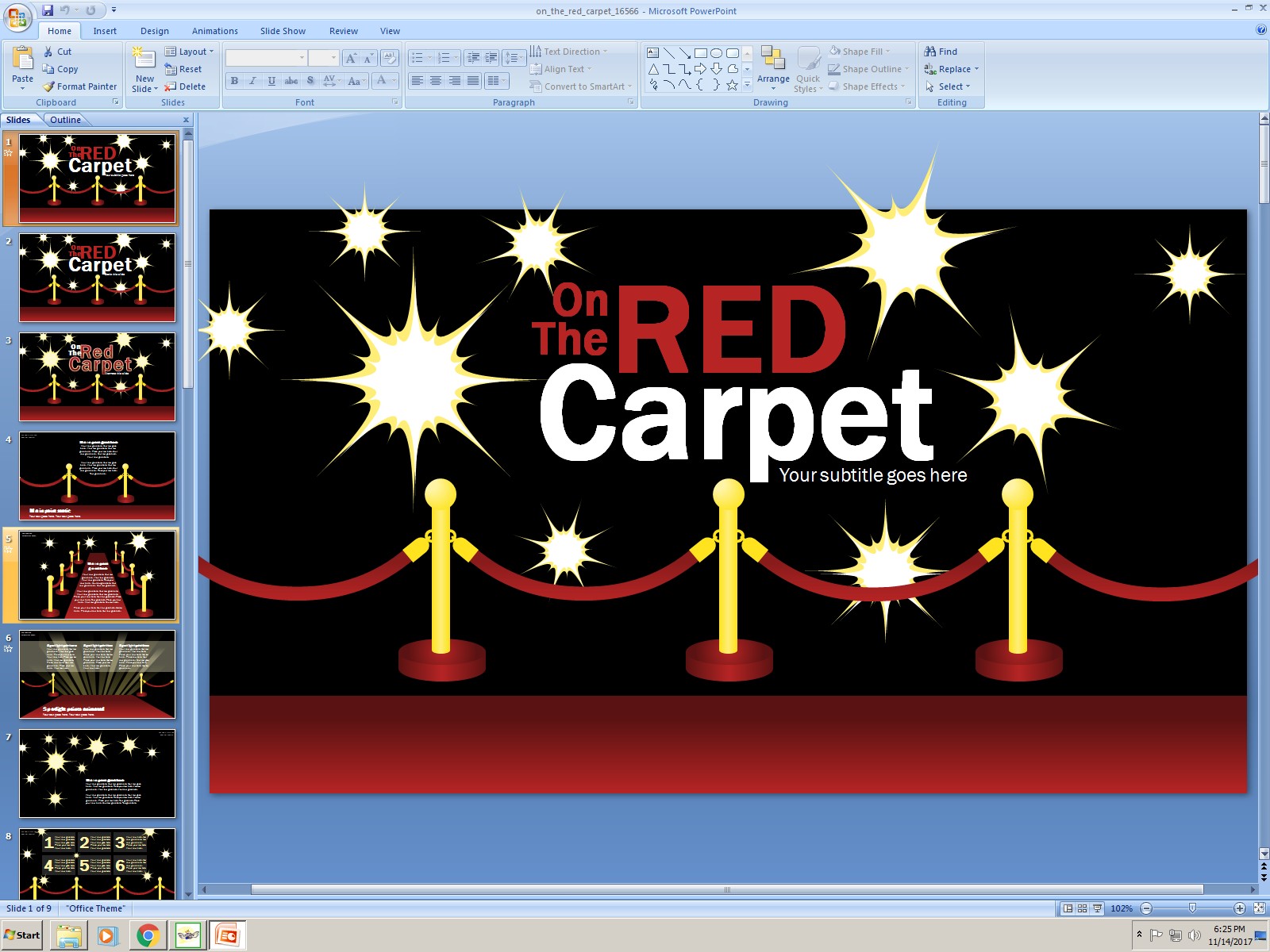Select the 5-point star shape in gallery
Image resolution: width=1270 pixels, height=952 pixels.
tap(732, 85)
